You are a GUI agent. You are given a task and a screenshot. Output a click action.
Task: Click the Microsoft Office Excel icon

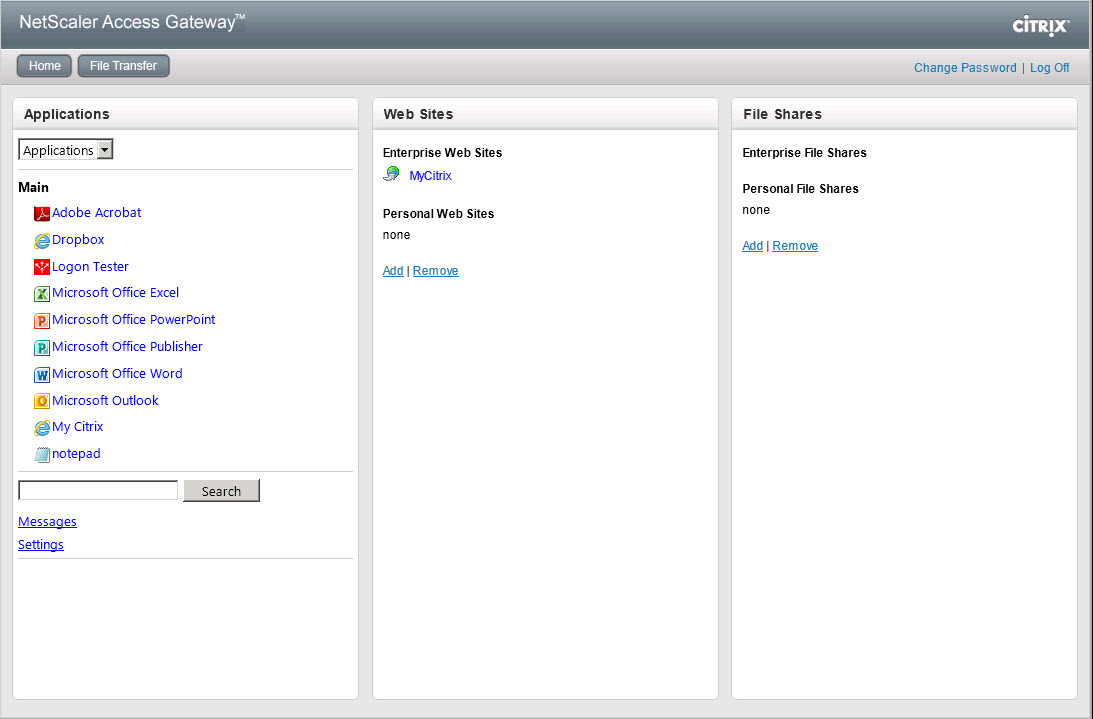[42, 294]
